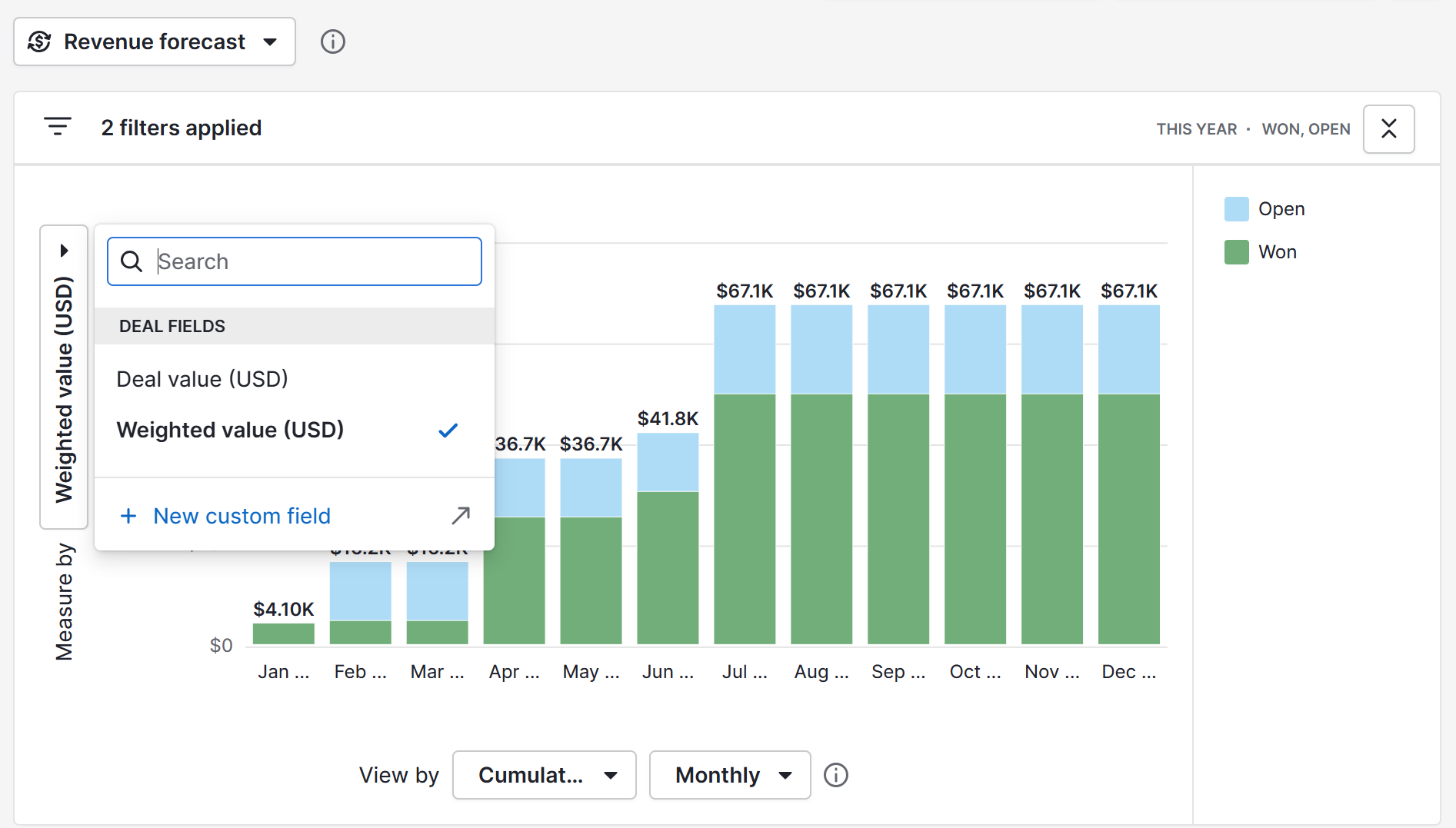
Task: Choose Deal value (USD) from the list
Action: point(202,379)
